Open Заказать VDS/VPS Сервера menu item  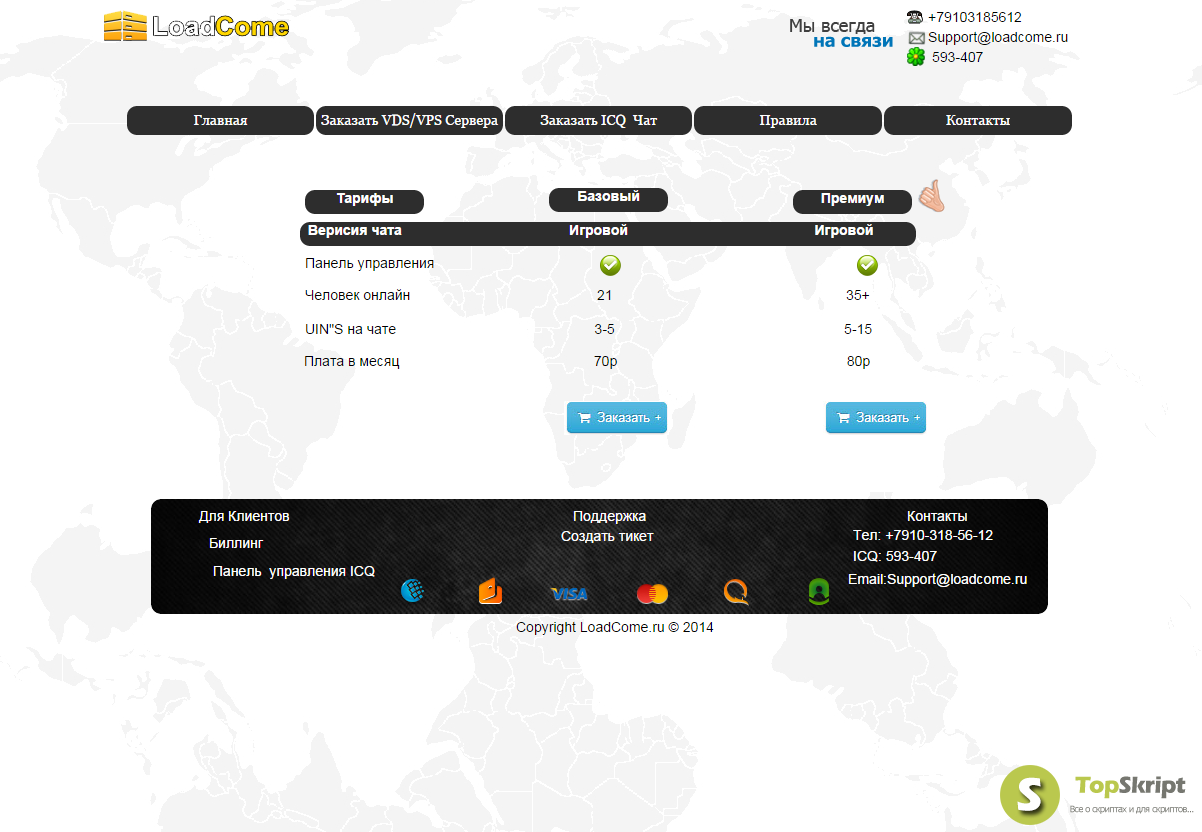pos(409,120)
